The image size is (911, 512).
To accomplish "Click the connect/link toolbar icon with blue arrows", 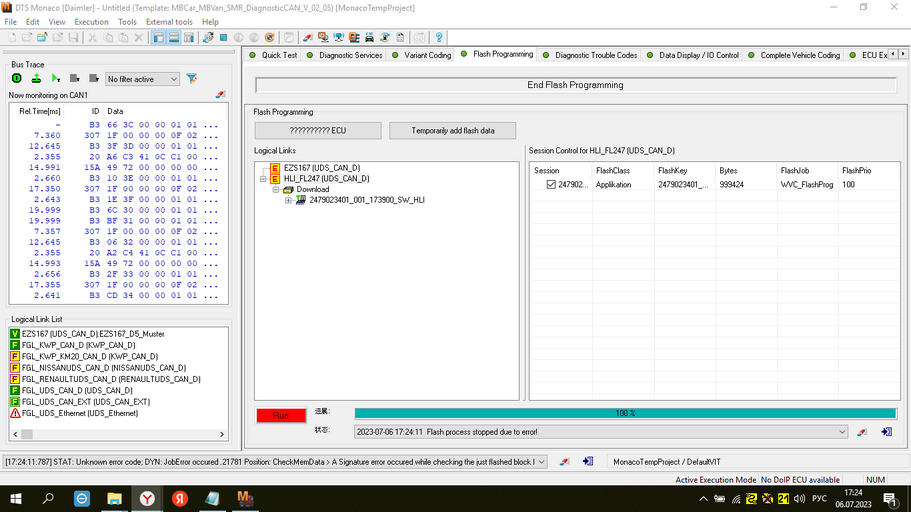I will [208, 38].
